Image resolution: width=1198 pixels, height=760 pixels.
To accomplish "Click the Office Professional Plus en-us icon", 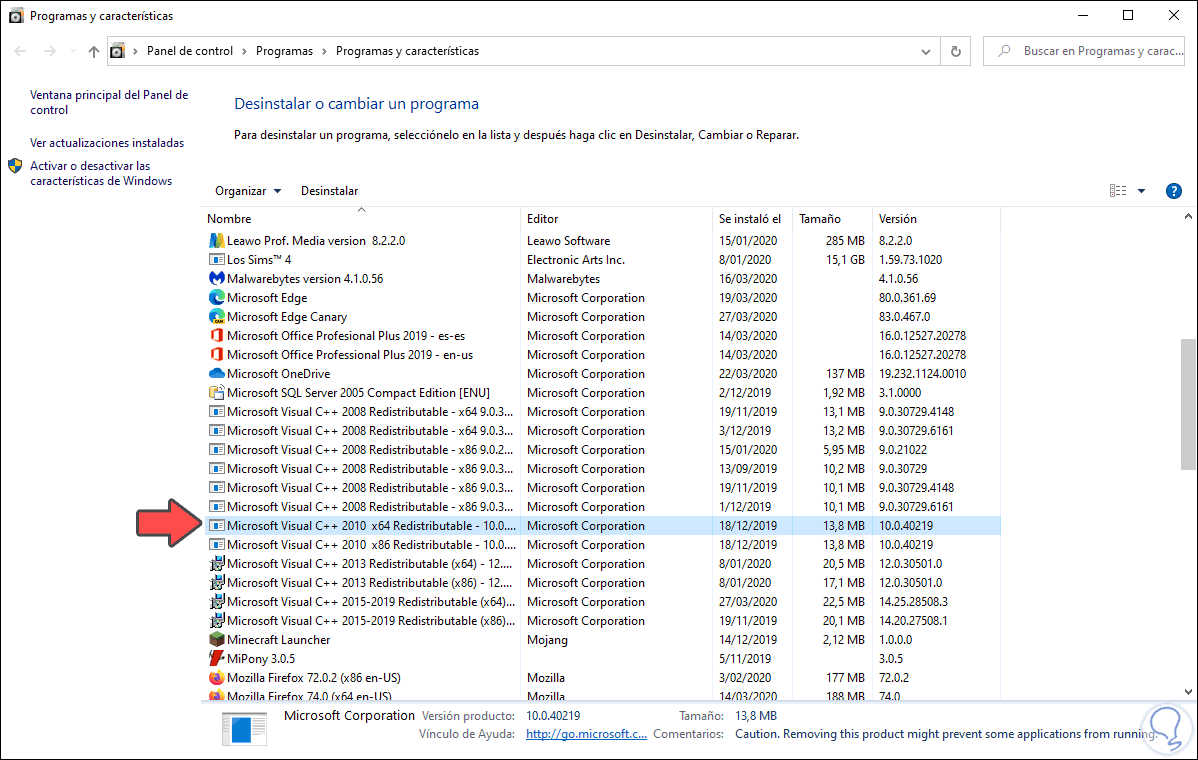I will pos(217,354).
